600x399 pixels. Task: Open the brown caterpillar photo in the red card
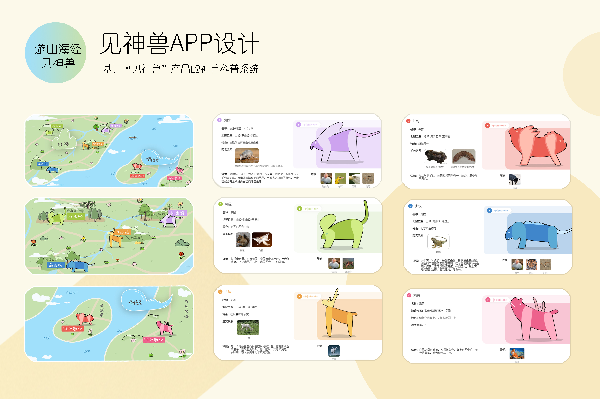[x=464, y=157]
